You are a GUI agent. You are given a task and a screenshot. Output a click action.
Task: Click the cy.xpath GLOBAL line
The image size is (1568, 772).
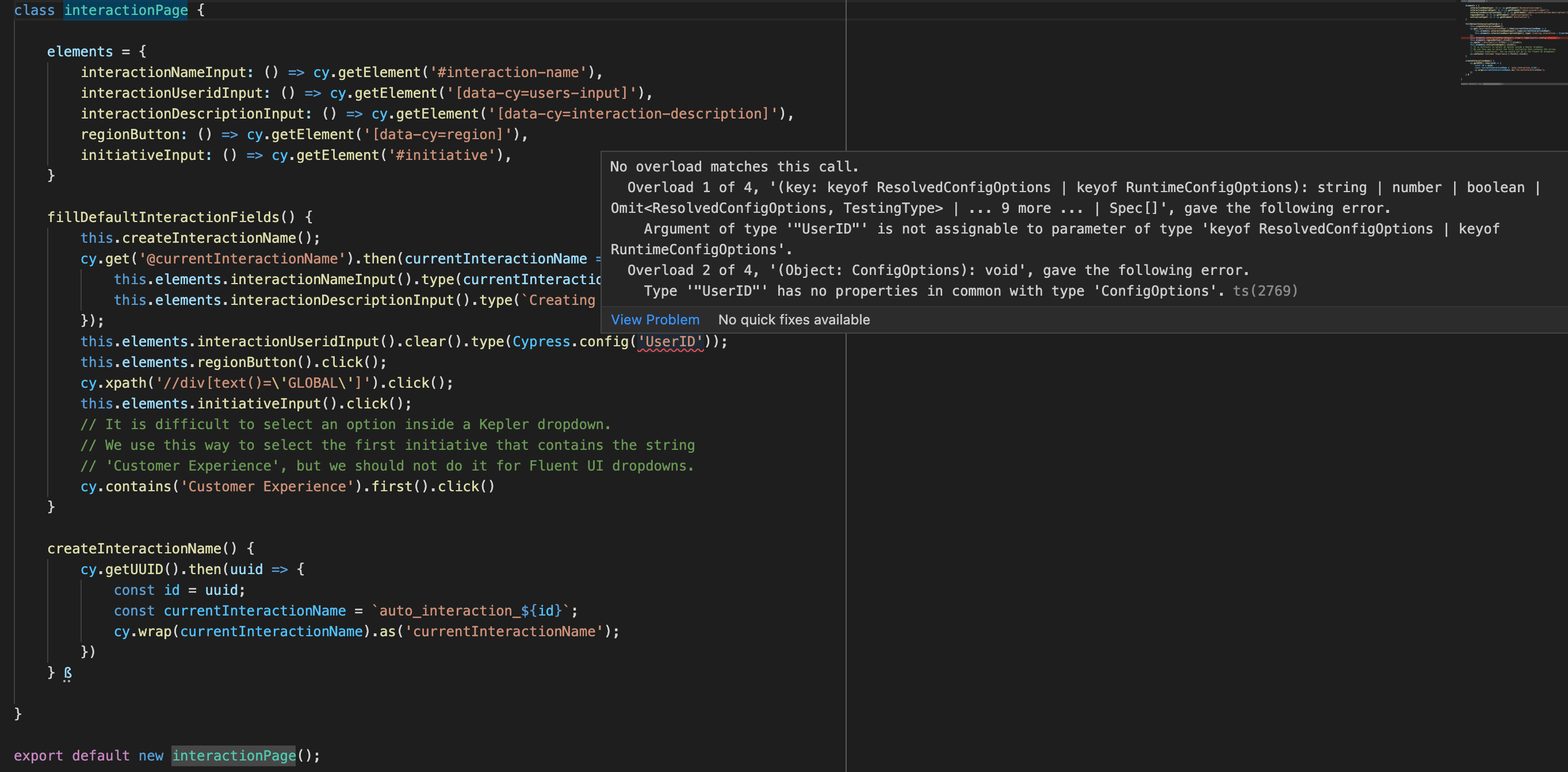[267, 383]
